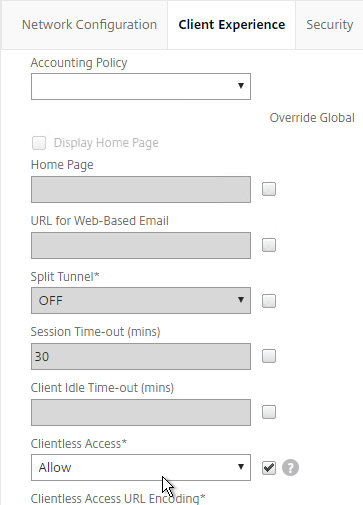Toggle Override Global for Split Tunnel
Viewport: 363px width, 505px height.
(x=269, y=301)
